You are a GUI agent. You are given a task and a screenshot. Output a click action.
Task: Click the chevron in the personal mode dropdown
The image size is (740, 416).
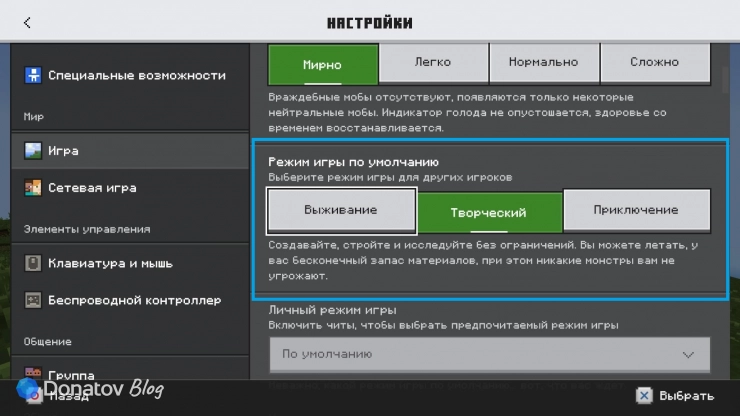pyautogui.click(x=688, y=354)
